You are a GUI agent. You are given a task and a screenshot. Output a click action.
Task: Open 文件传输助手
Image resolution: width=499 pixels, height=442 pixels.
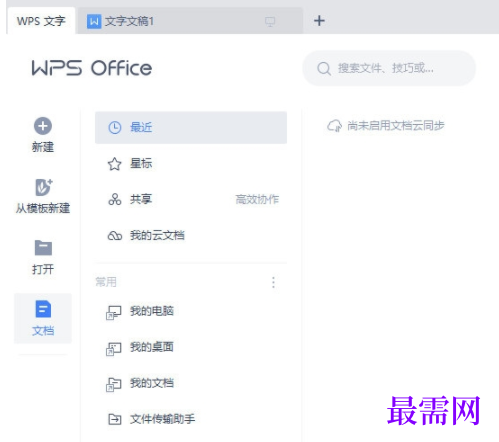[191, 419]
